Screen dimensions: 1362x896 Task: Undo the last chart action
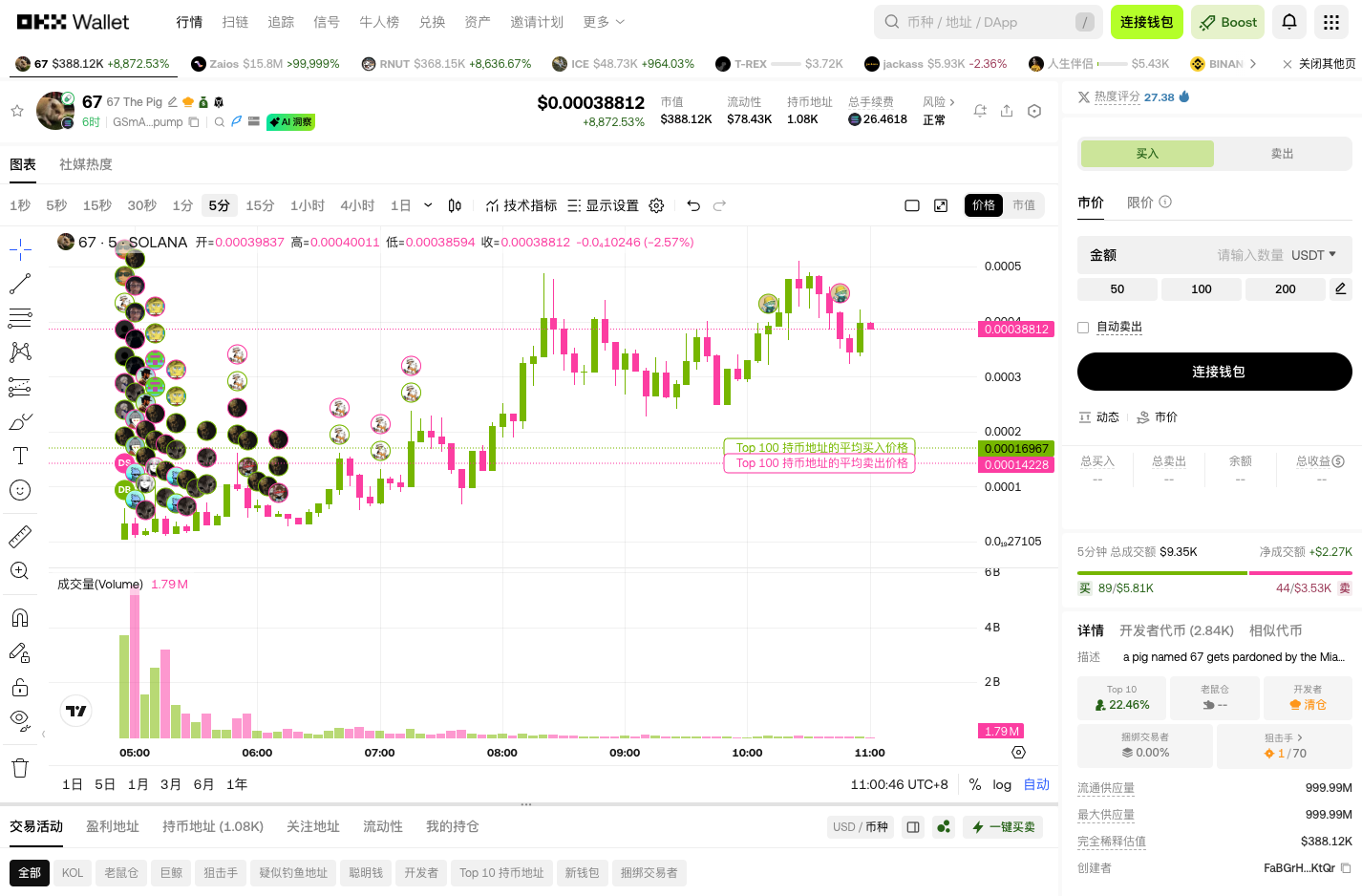(694, 205)
